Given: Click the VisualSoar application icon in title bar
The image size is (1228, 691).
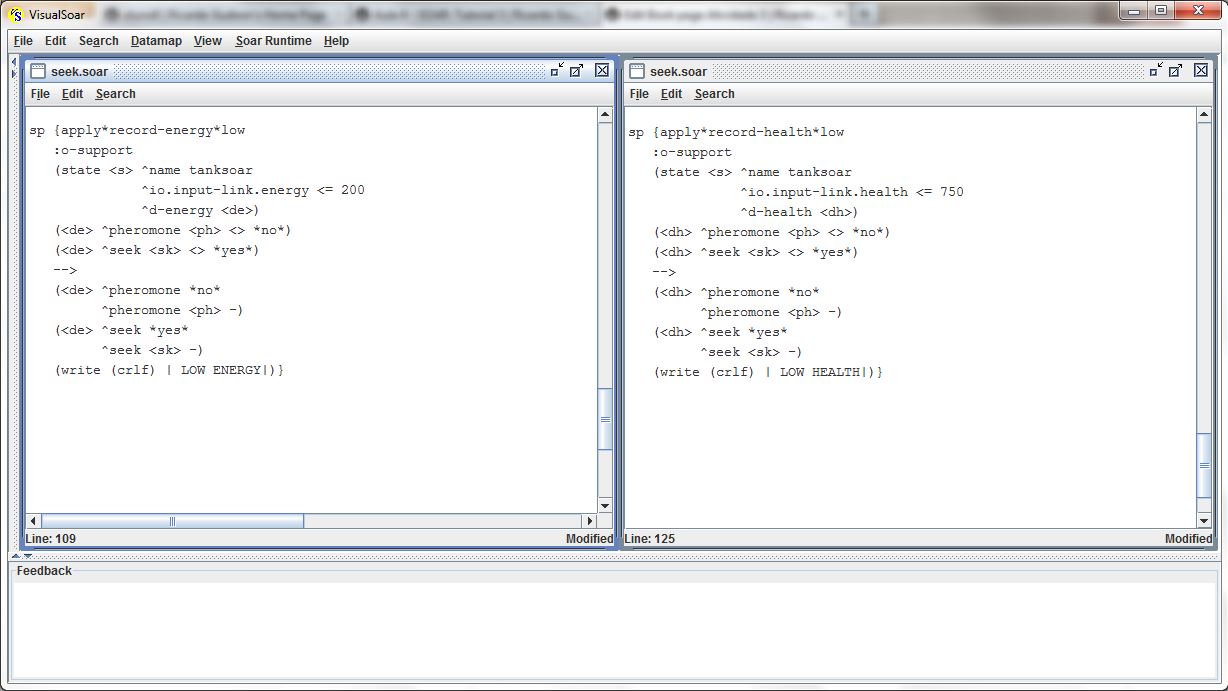Looking at the screenshot, I should click(15, 13).
